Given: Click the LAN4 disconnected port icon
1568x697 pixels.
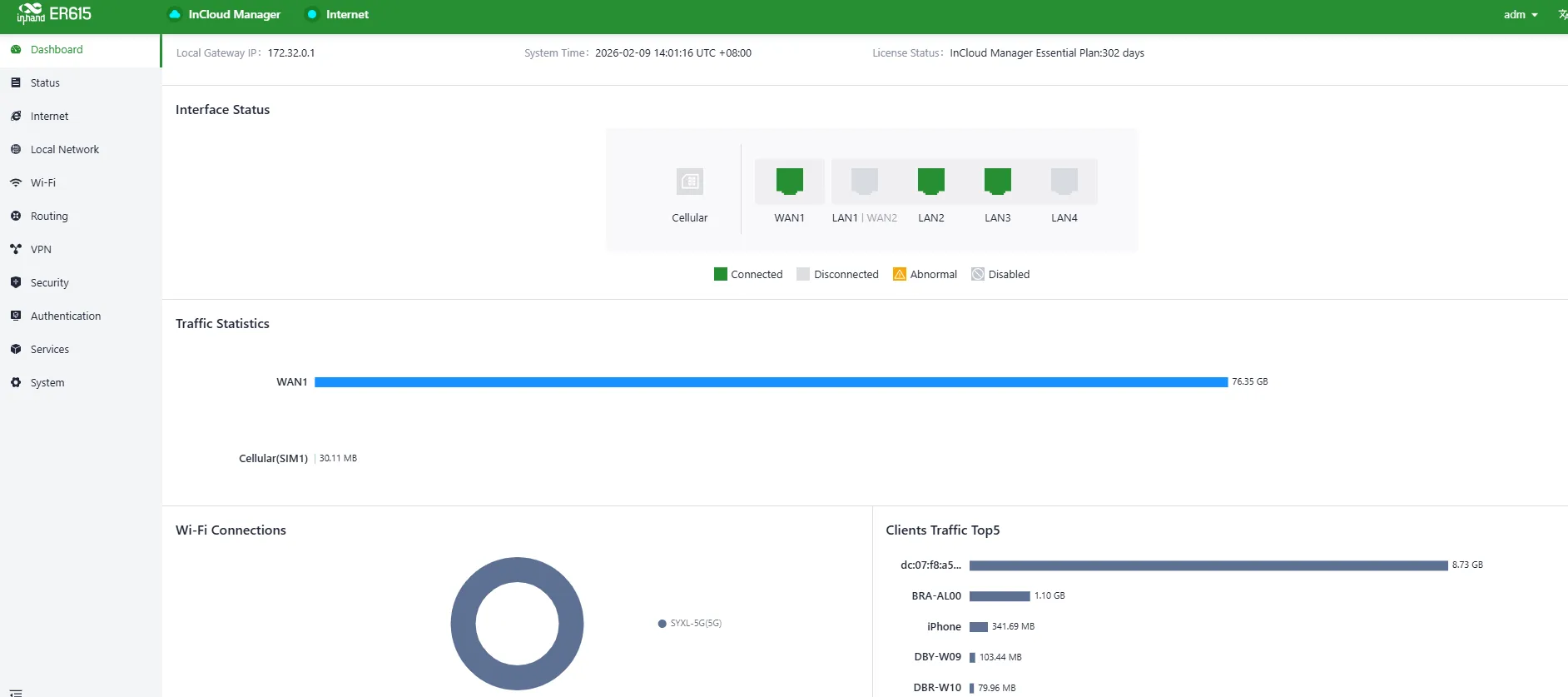Looking at the screenshot, I should pos(1064,181).
